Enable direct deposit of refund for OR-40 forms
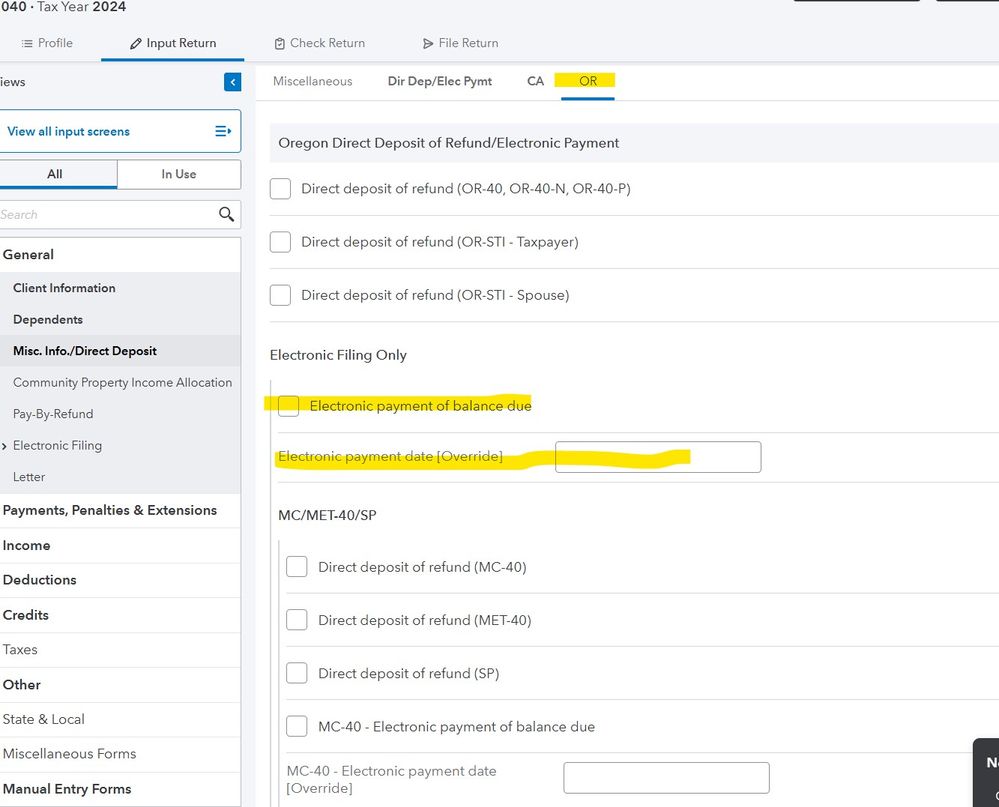 pyautogui.click(x=281, y=188)
